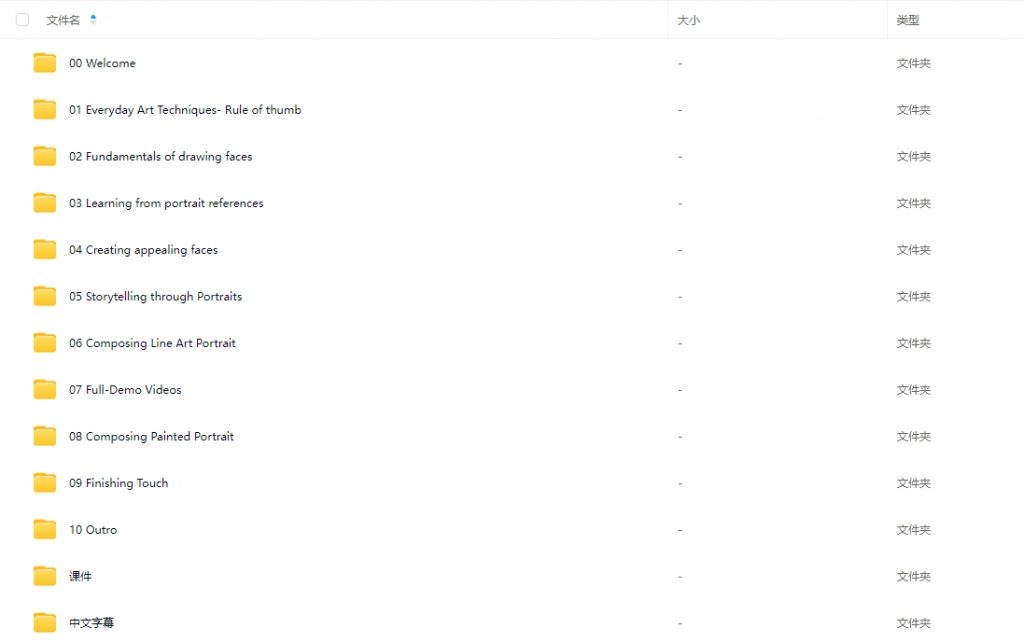Screen dimensions: 1024x642
Task: Sort files by the 类型 column header
Action: coord(908,20)
